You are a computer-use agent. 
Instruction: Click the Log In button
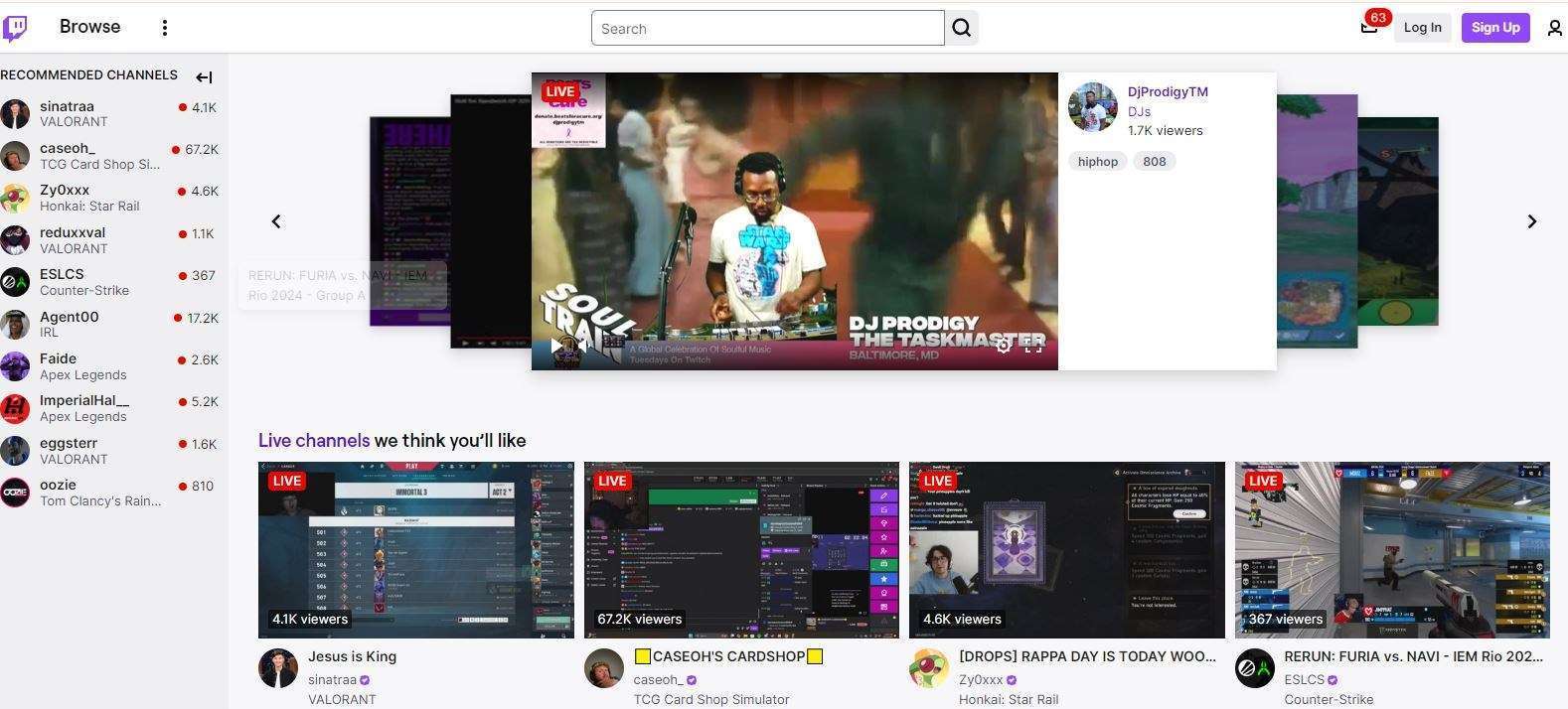click(x=1422, y=27)
